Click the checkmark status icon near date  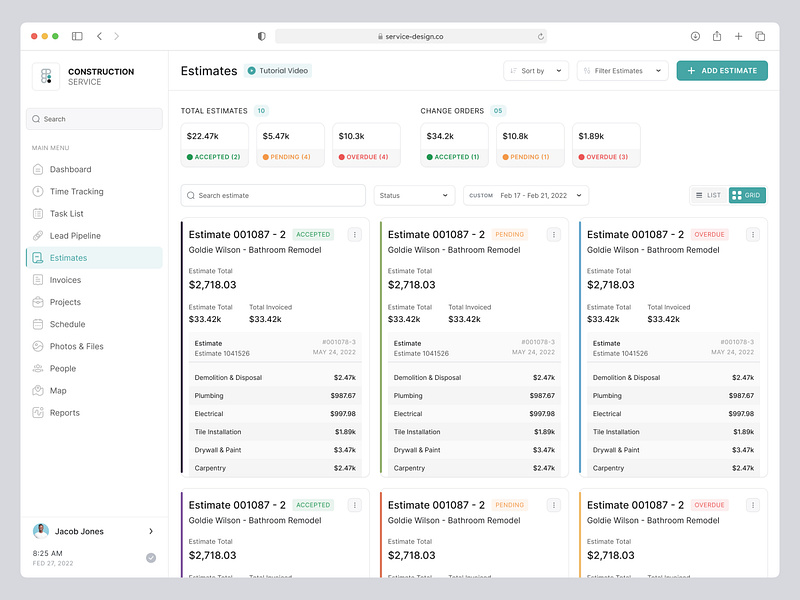pyautogui.click(x=151, y=558)
